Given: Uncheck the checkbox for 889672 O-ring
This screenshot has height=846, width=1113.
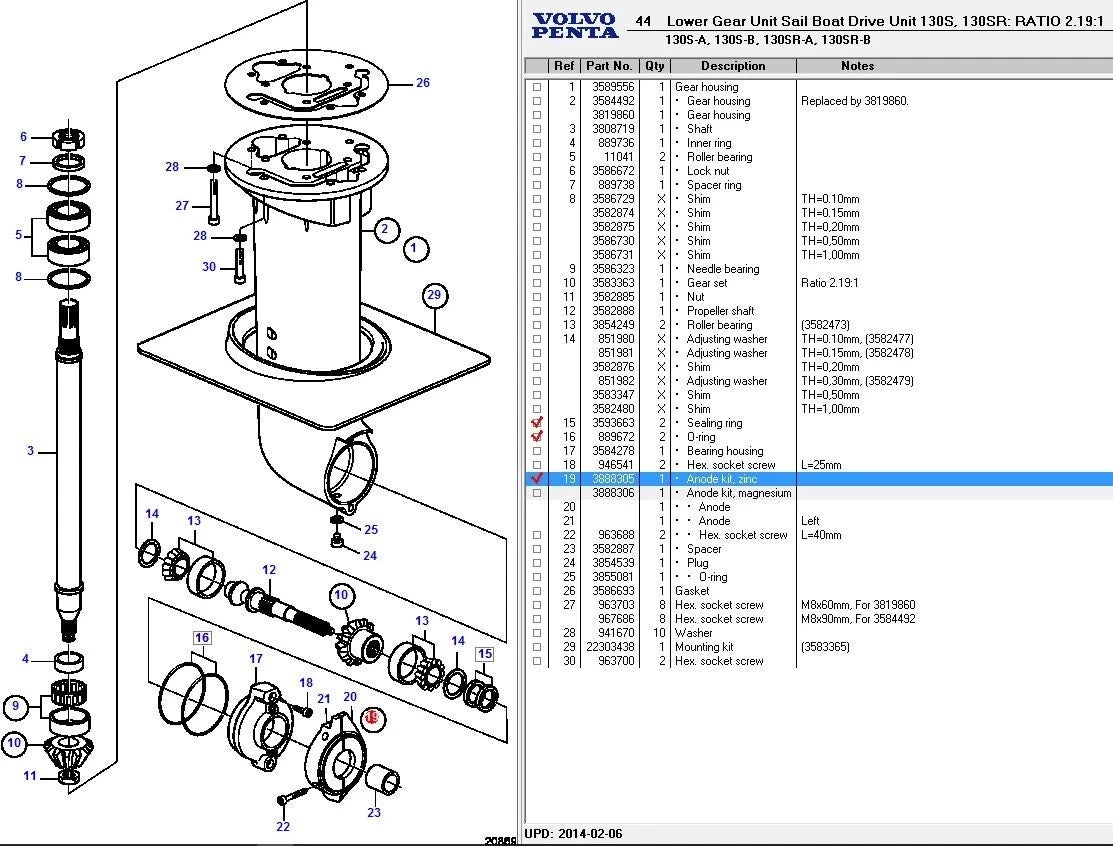Looking at the screenshot, I should point(537,436).
